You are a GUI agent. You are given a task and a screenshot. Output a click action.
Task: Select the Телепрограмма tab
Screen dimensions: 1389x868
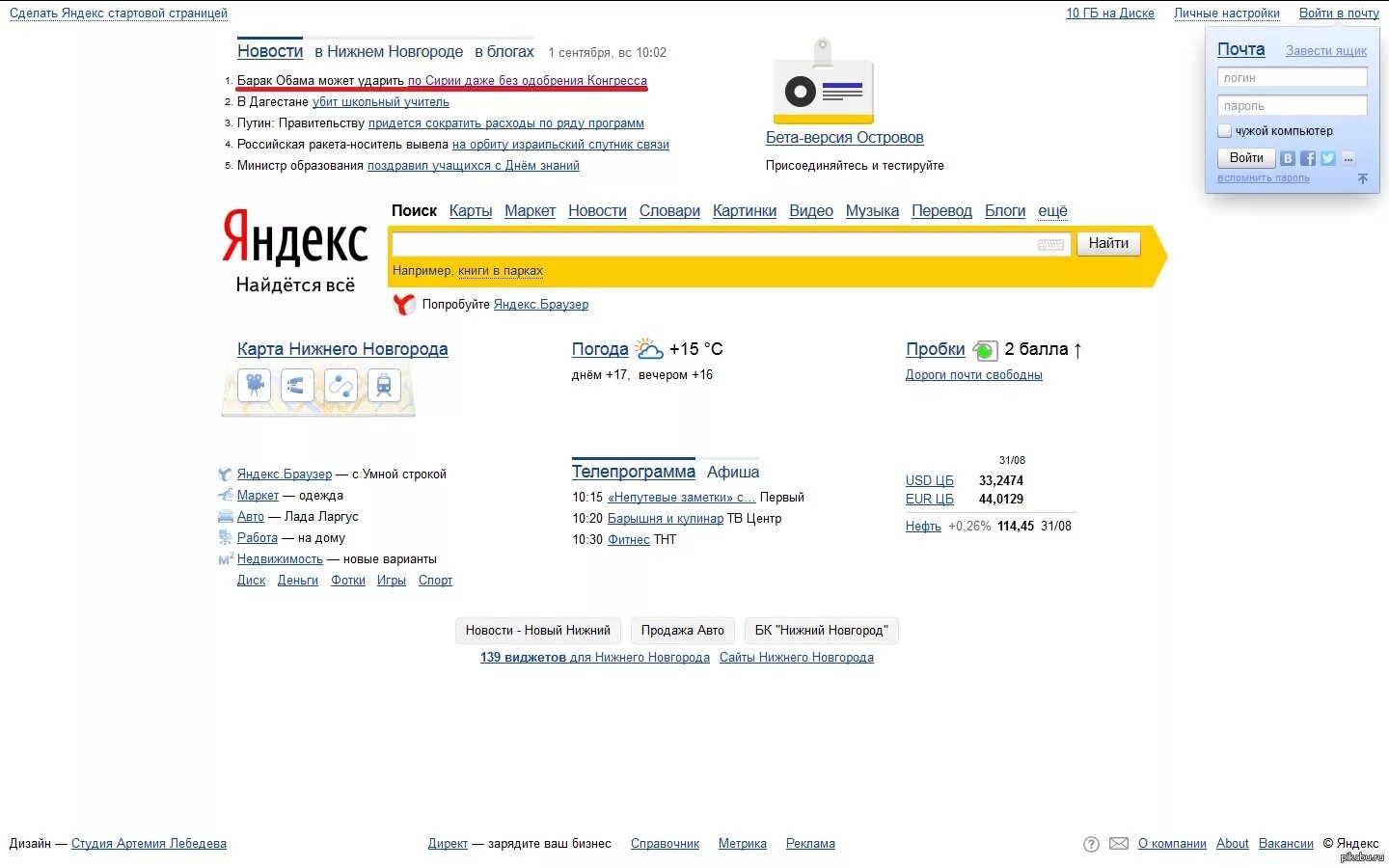pos(634,472)
